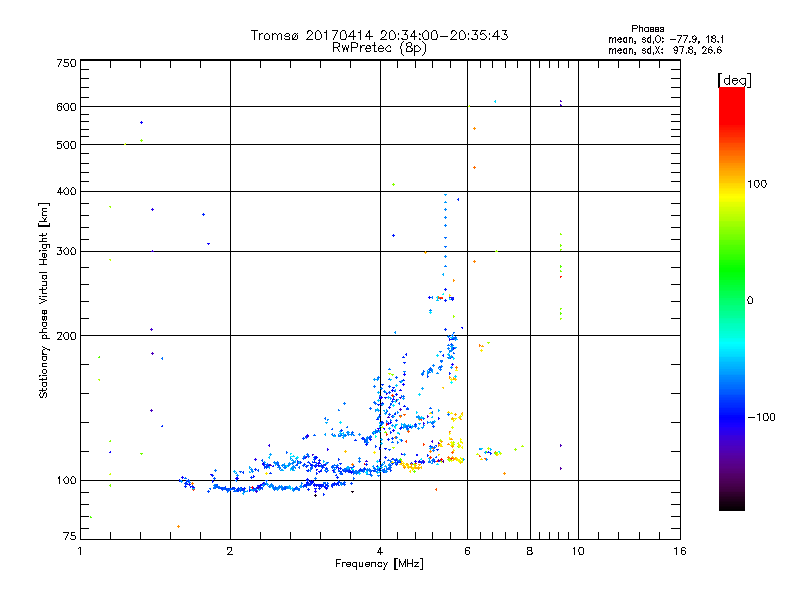Viewport: 800px width, 600px height.
Task: Click the "Phases" header text
Action: [647, 29]
